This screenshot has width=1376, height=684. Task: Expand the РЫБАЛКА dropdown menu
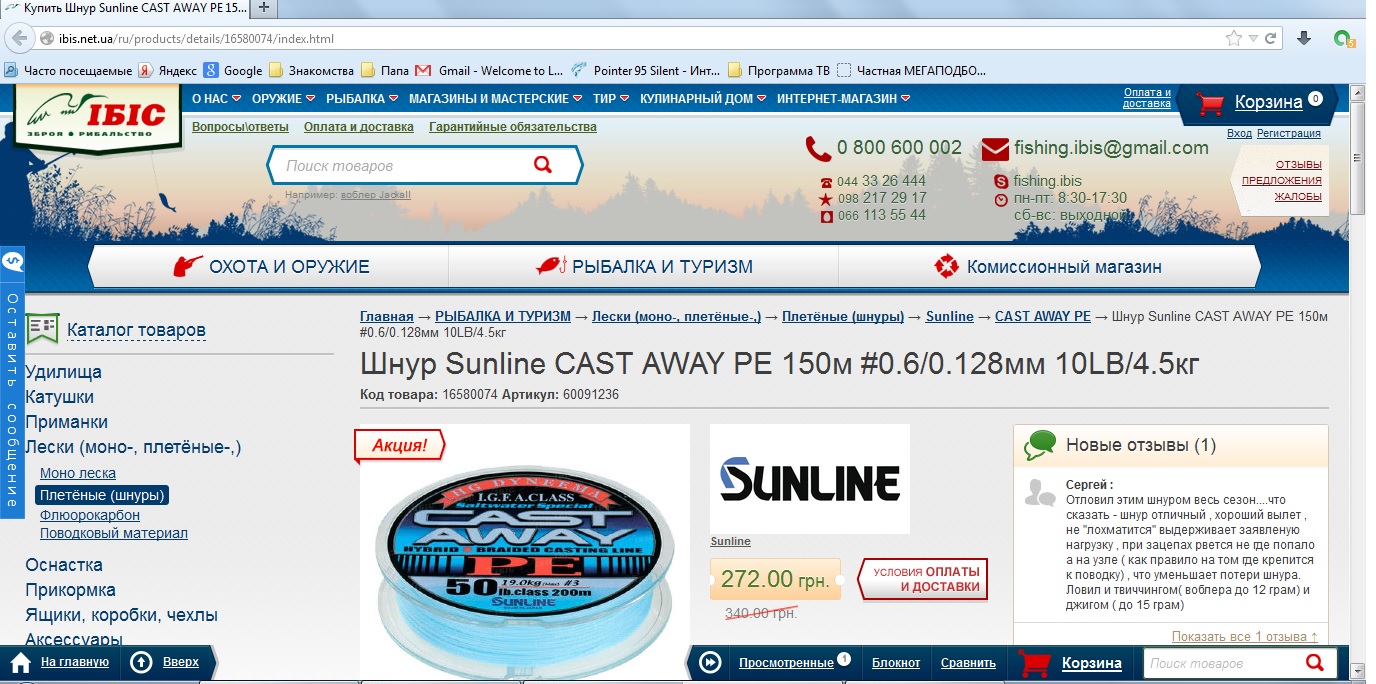tap(361, 98)
